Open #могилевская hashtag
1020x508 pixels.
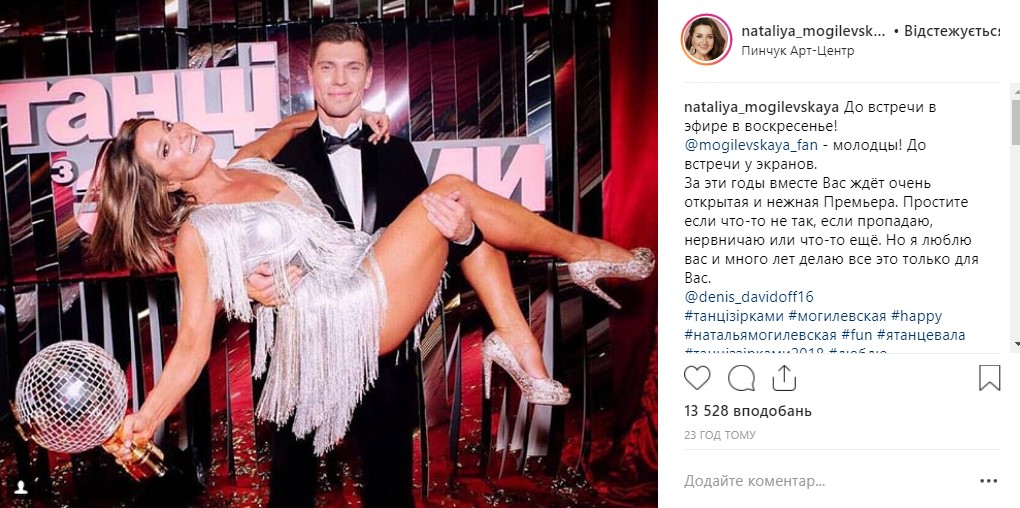(x=837, y=316)
